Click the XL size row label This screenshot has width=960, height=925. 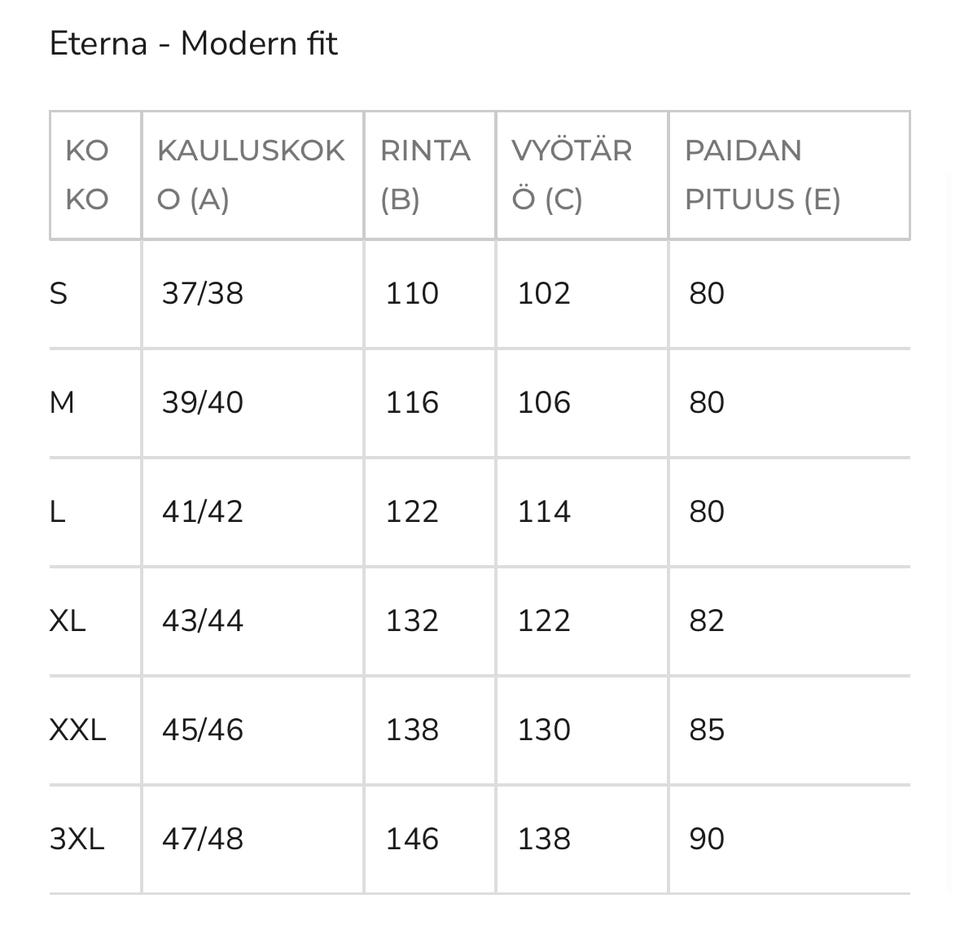click(67, 621)
